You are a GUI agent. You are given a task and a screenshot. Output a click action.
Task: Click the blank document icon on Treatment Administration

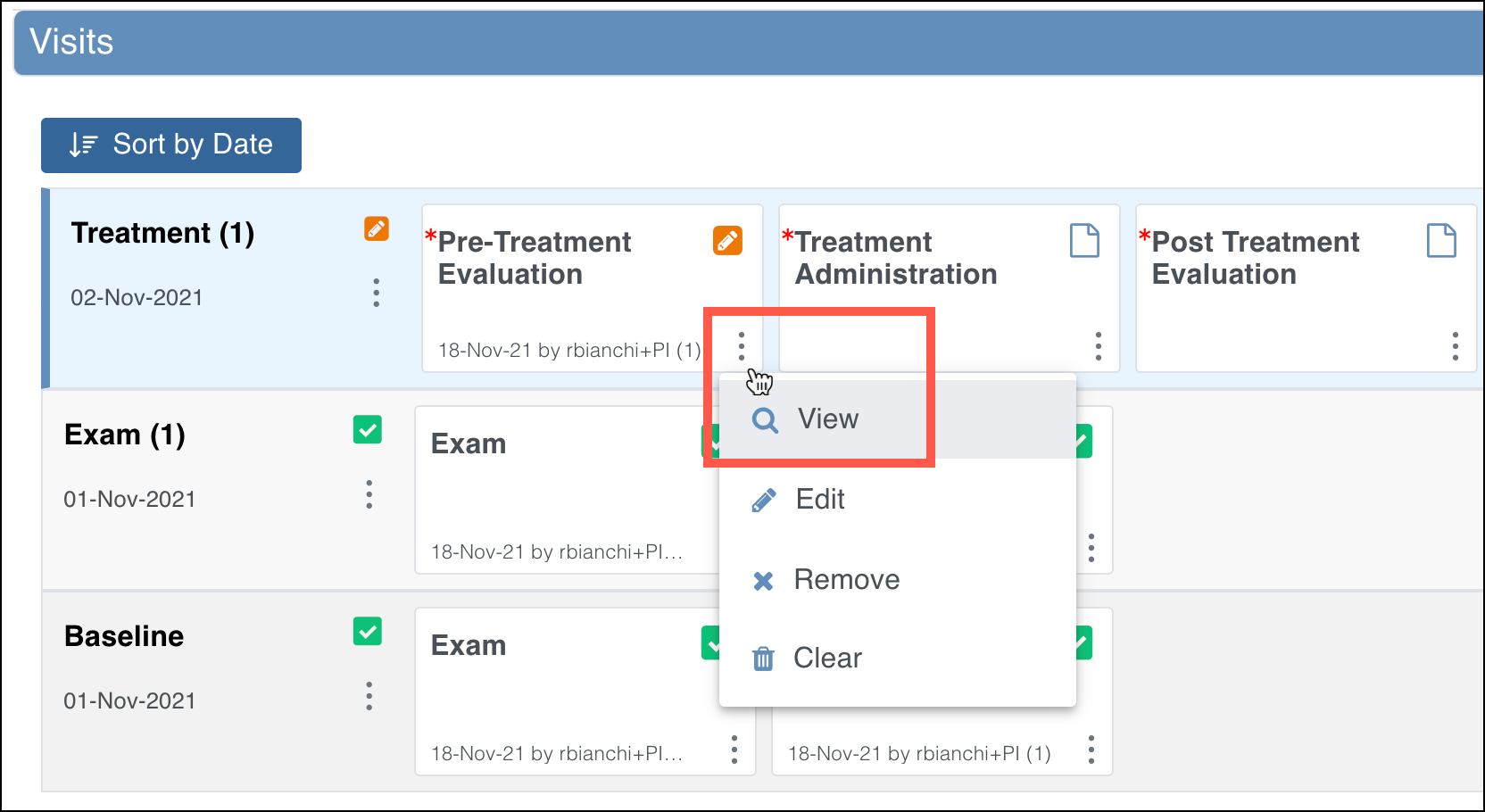click(1084, 240)
